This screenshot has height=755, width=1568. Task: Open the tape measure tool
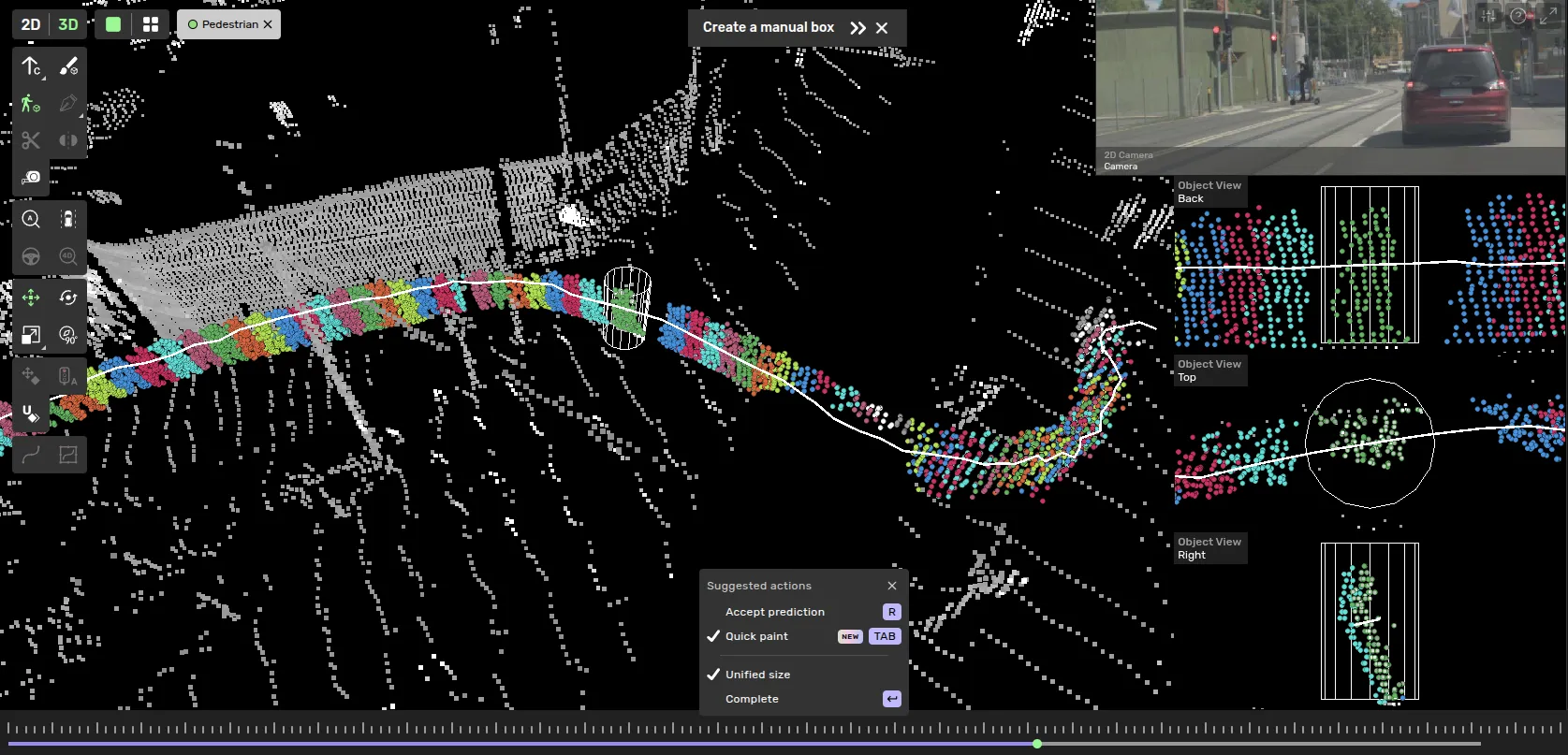coord(31,177)
